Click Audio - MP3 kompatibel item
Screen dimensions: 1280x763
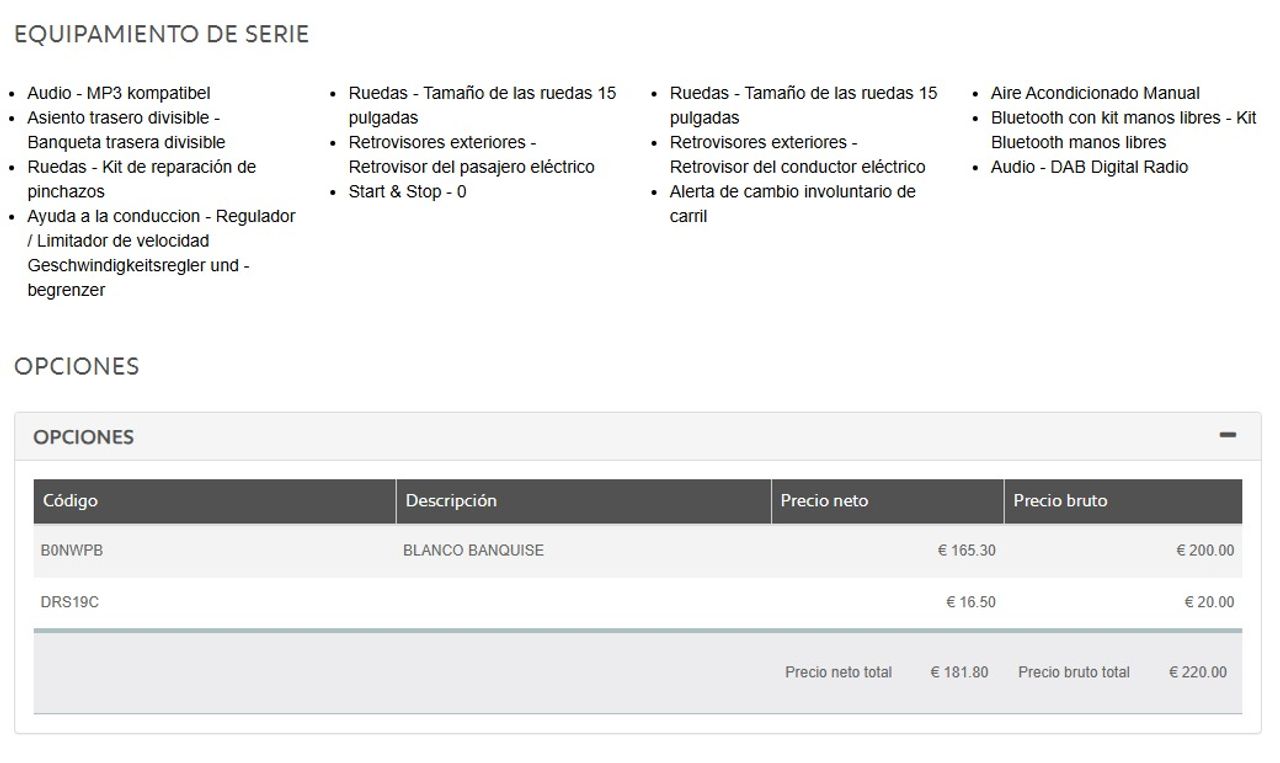pos(119,93)
